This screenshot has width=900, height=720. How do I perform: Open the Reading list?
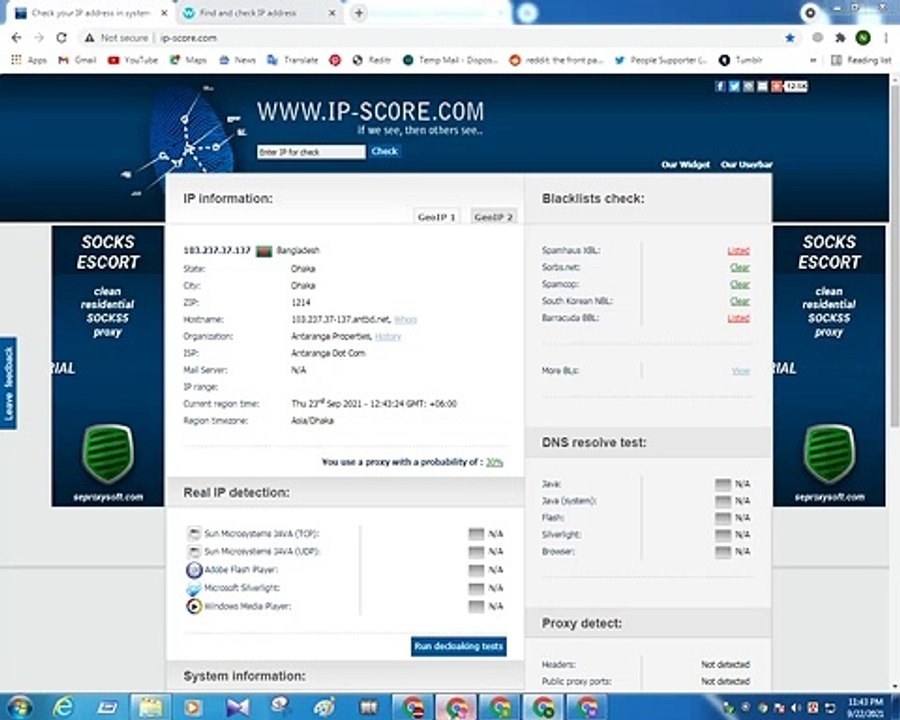pos(862,60)
